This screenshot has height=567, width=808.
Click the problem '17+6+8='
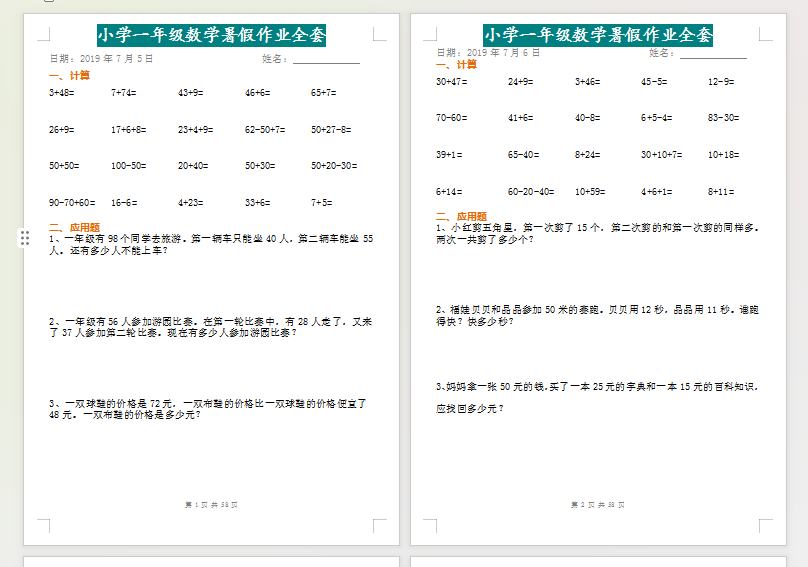pos(129,130)
